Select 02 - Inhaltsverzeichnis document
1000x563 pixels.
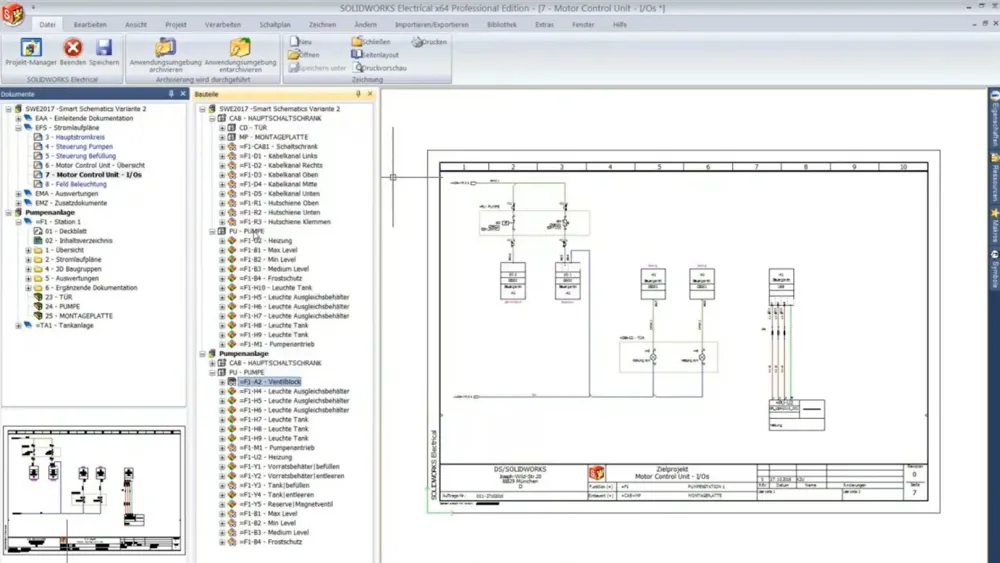click(x=78, y=241)
